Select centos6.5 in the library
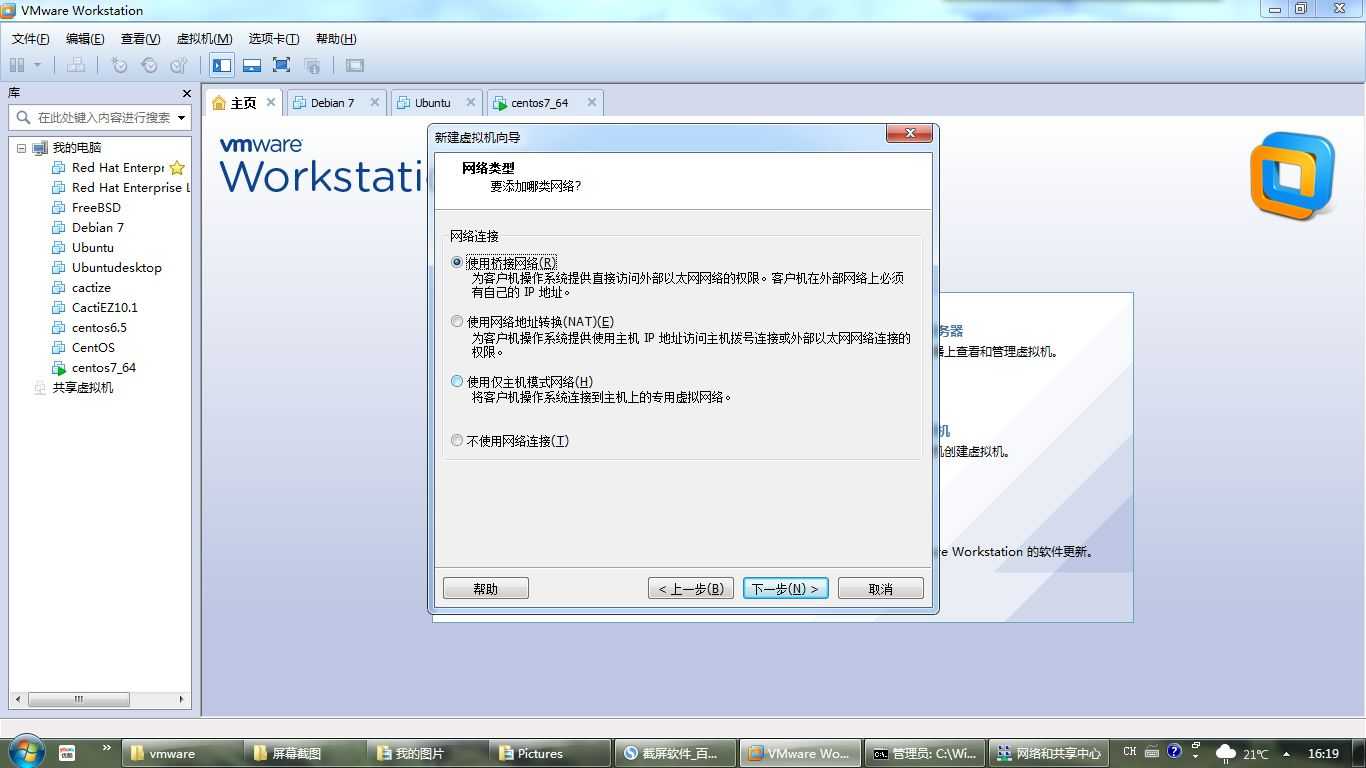 click(x=99, y=328)
